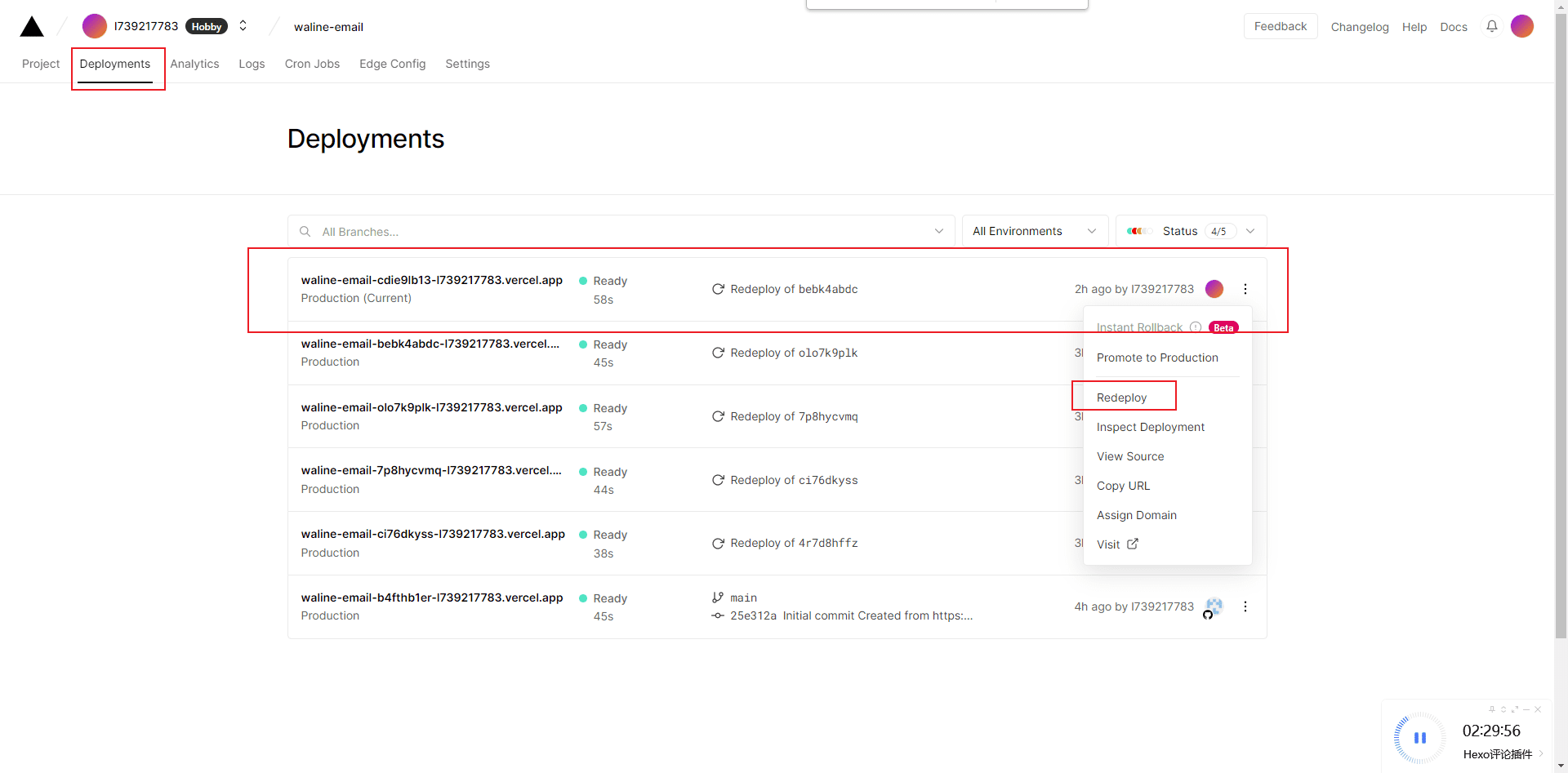Viewport: 1568px width, 773px height.
Task: Open deployment waline-email-bebk4abdc link
Action: tap(430, 344)
